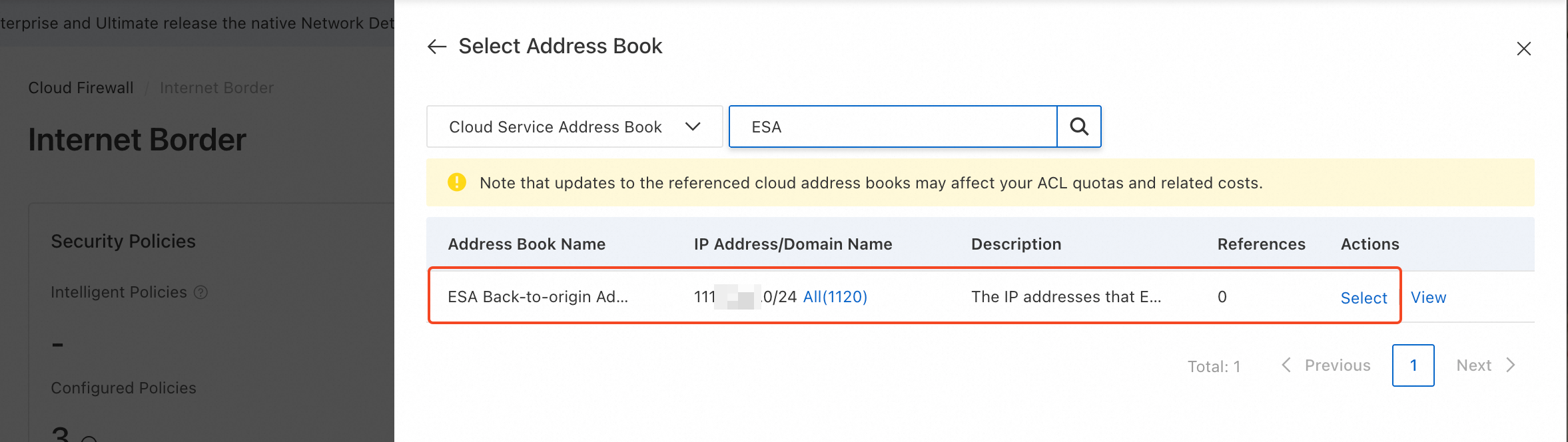
Task: Close the Select Address Book panel
Action: pos(1523,49)
